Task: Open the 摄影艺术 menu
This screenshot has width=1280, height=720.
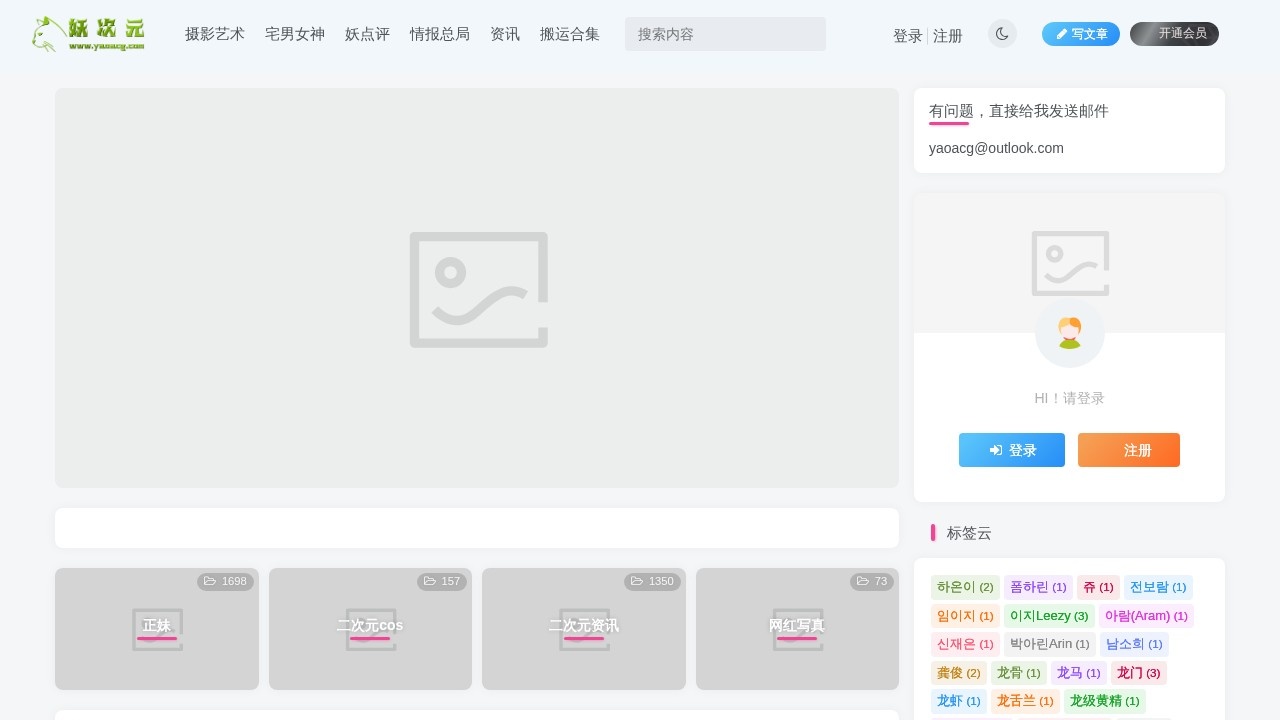Action: click(x=214, y=33)
